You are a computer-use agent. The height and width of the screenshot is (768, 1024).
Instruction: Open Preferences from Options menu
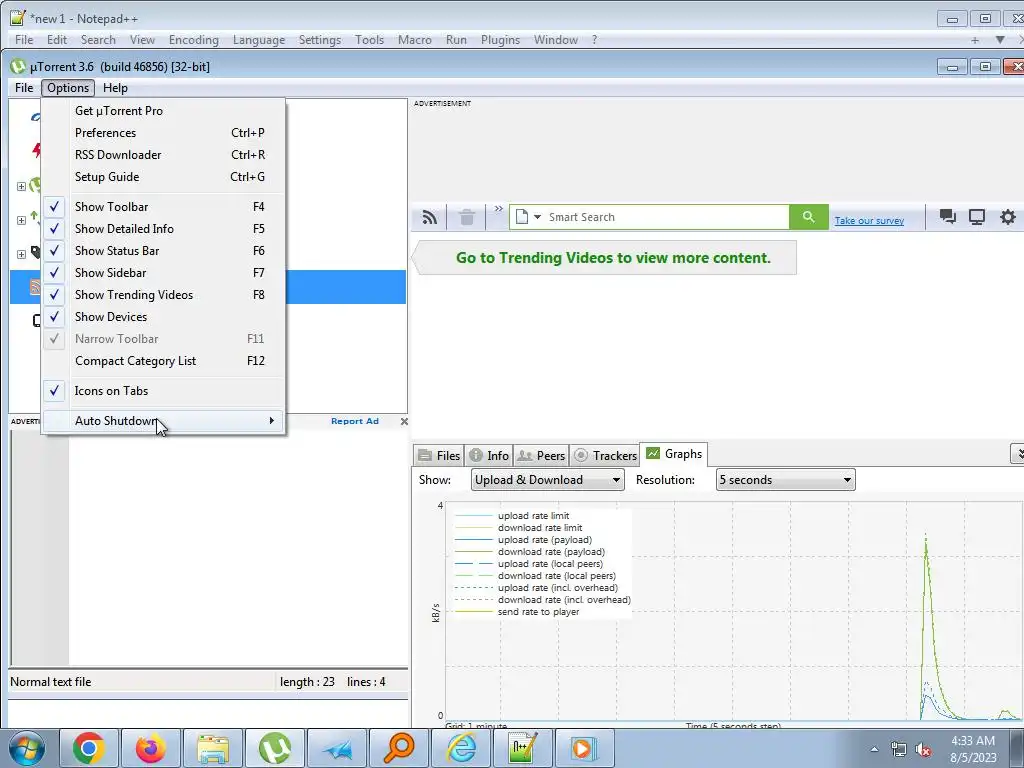pyautogui.click(x=163, y=133)
